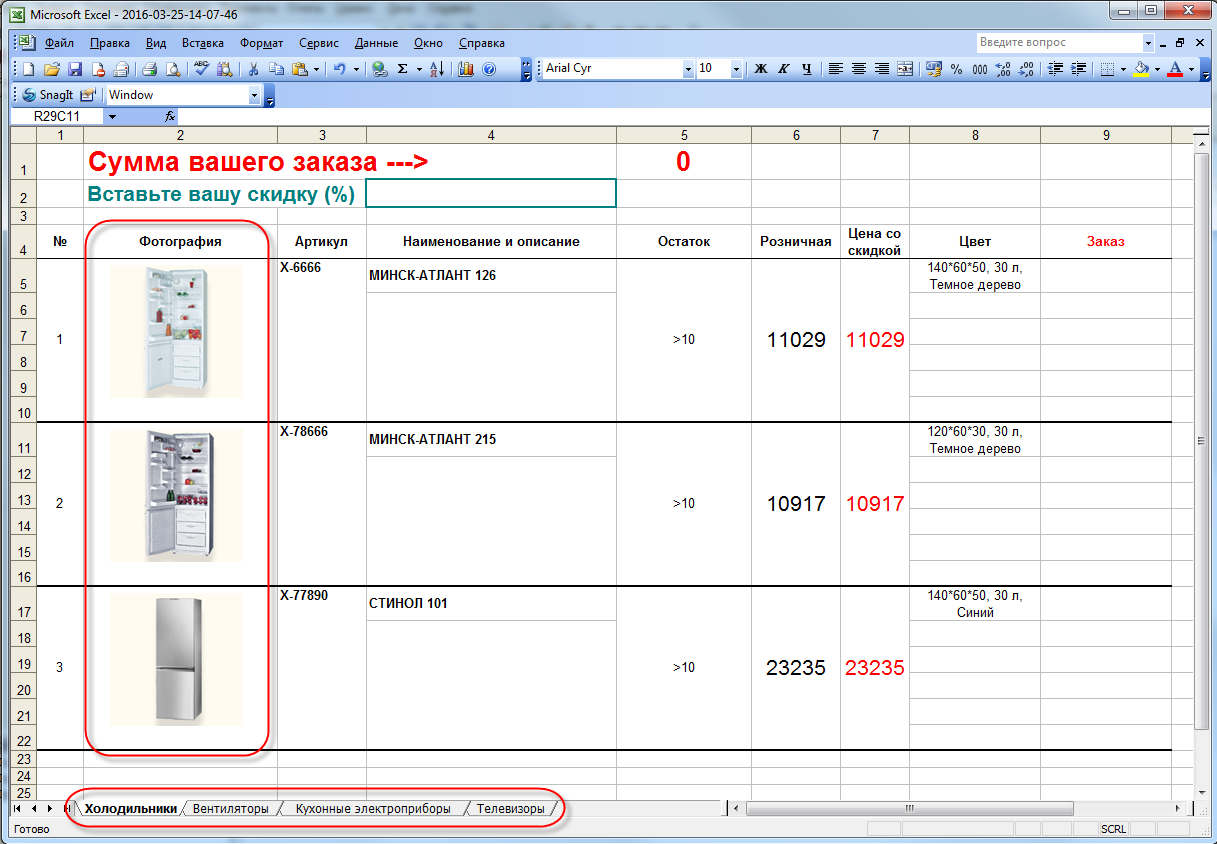Screen dimensions: 1217x844
Task: Expand the SnagIt Window profile dropdown
Action: point(254,95)
